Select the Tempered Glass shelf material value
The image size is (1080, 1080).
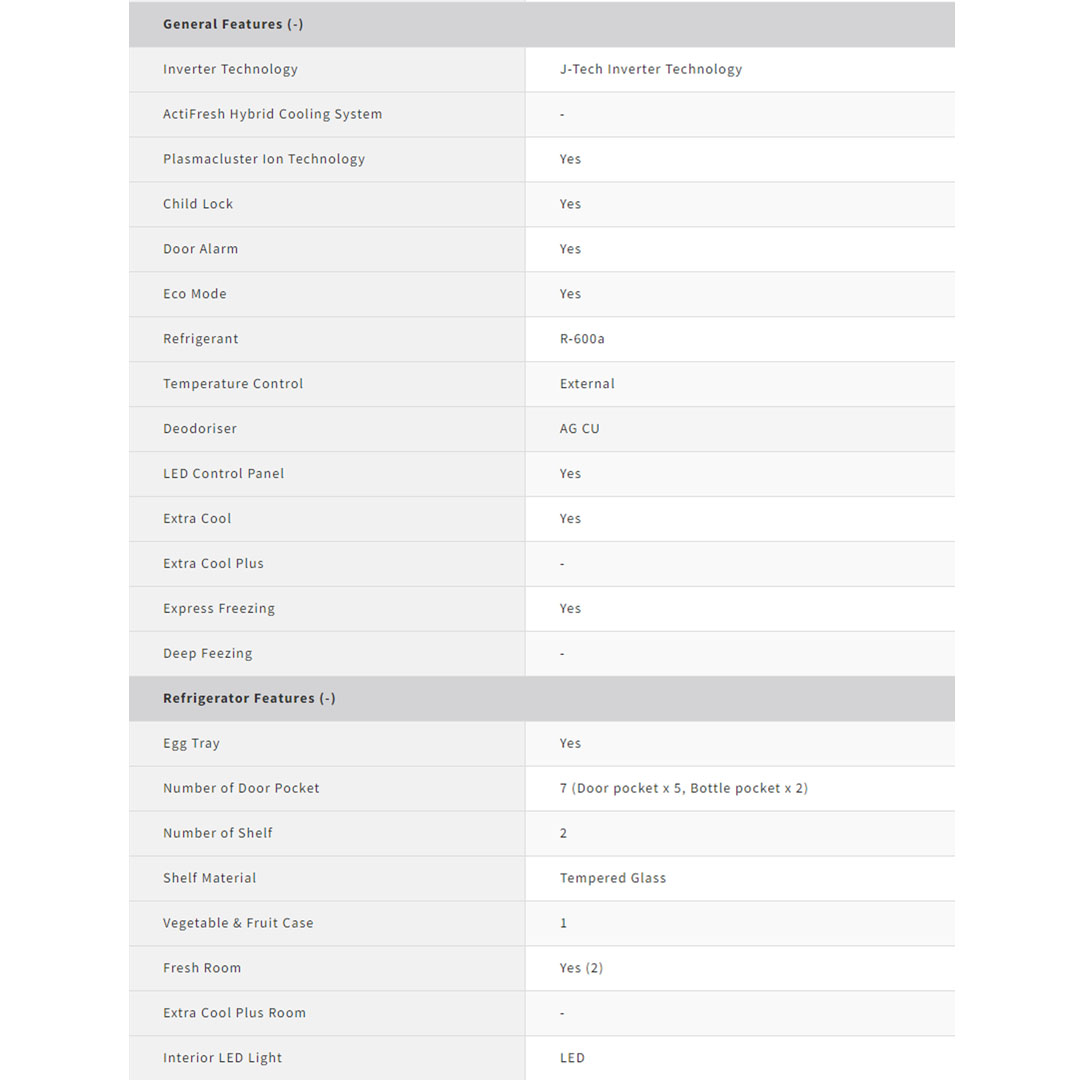pos(612,878)
